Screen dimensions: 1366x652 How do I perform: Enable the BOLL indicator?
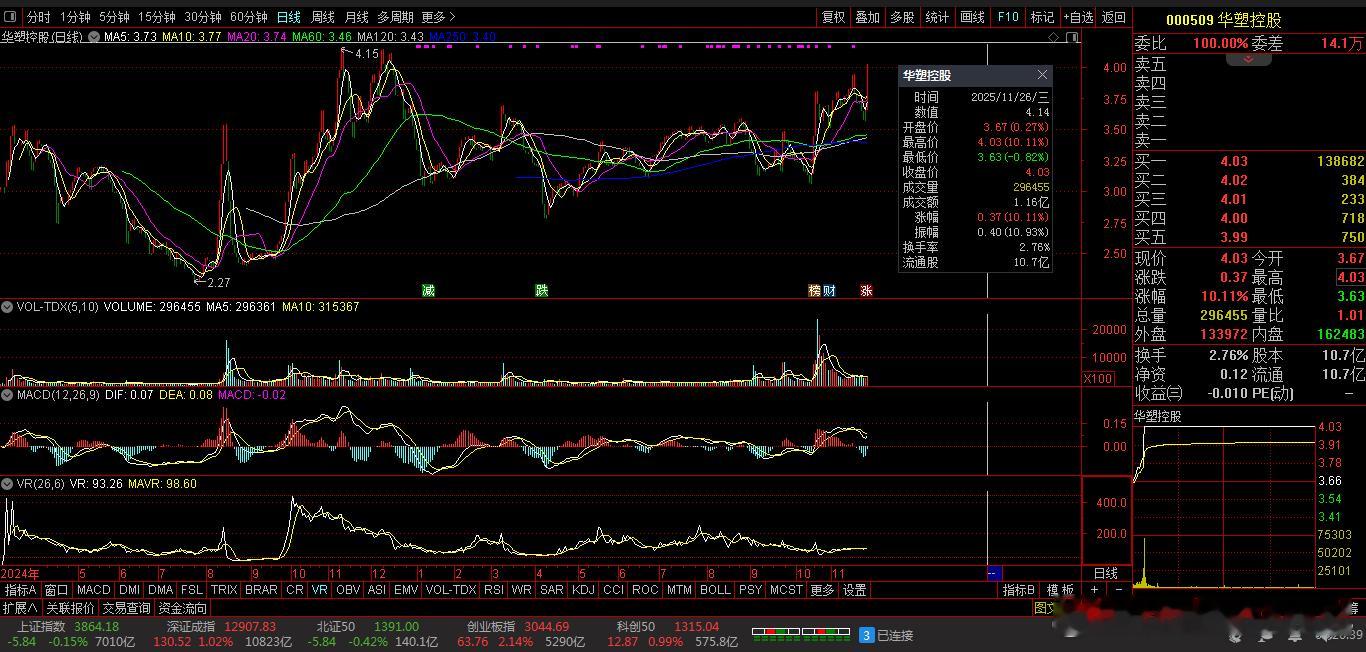714,590
